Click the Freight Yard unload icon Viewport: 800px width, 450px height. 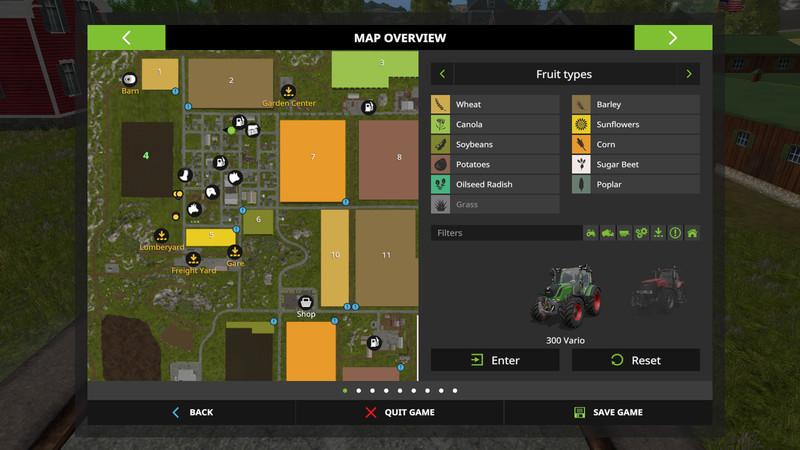[x=193, y=258]
